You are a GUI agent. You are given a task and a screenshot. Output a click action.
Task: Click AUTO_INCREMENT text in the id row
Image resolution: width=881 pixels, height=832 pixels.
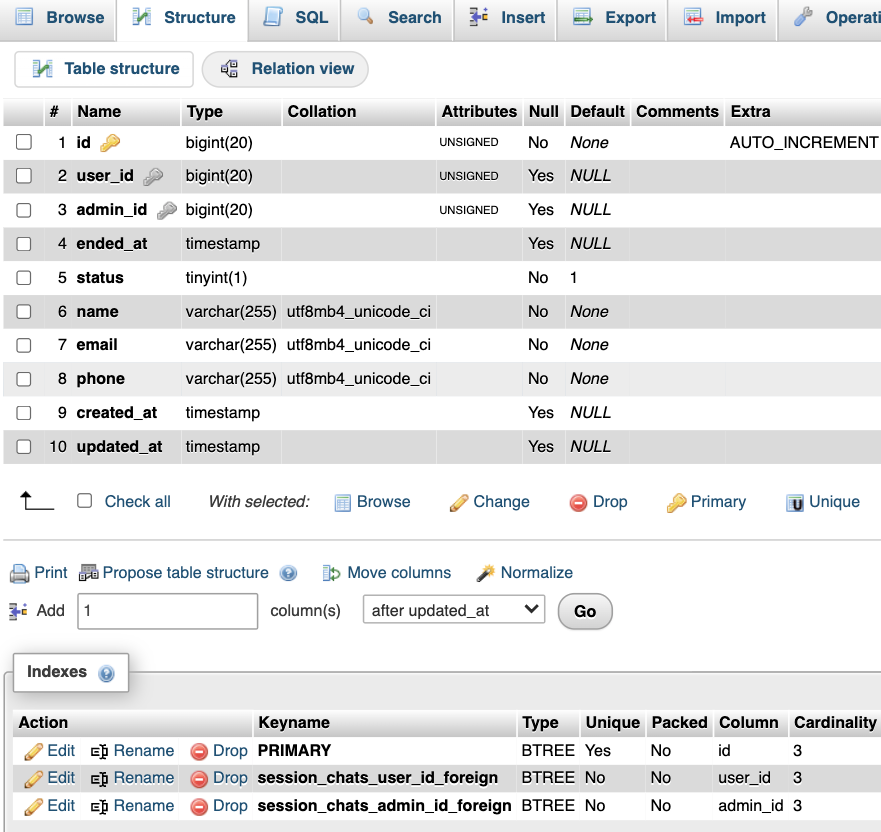click(x=803, y=142)
